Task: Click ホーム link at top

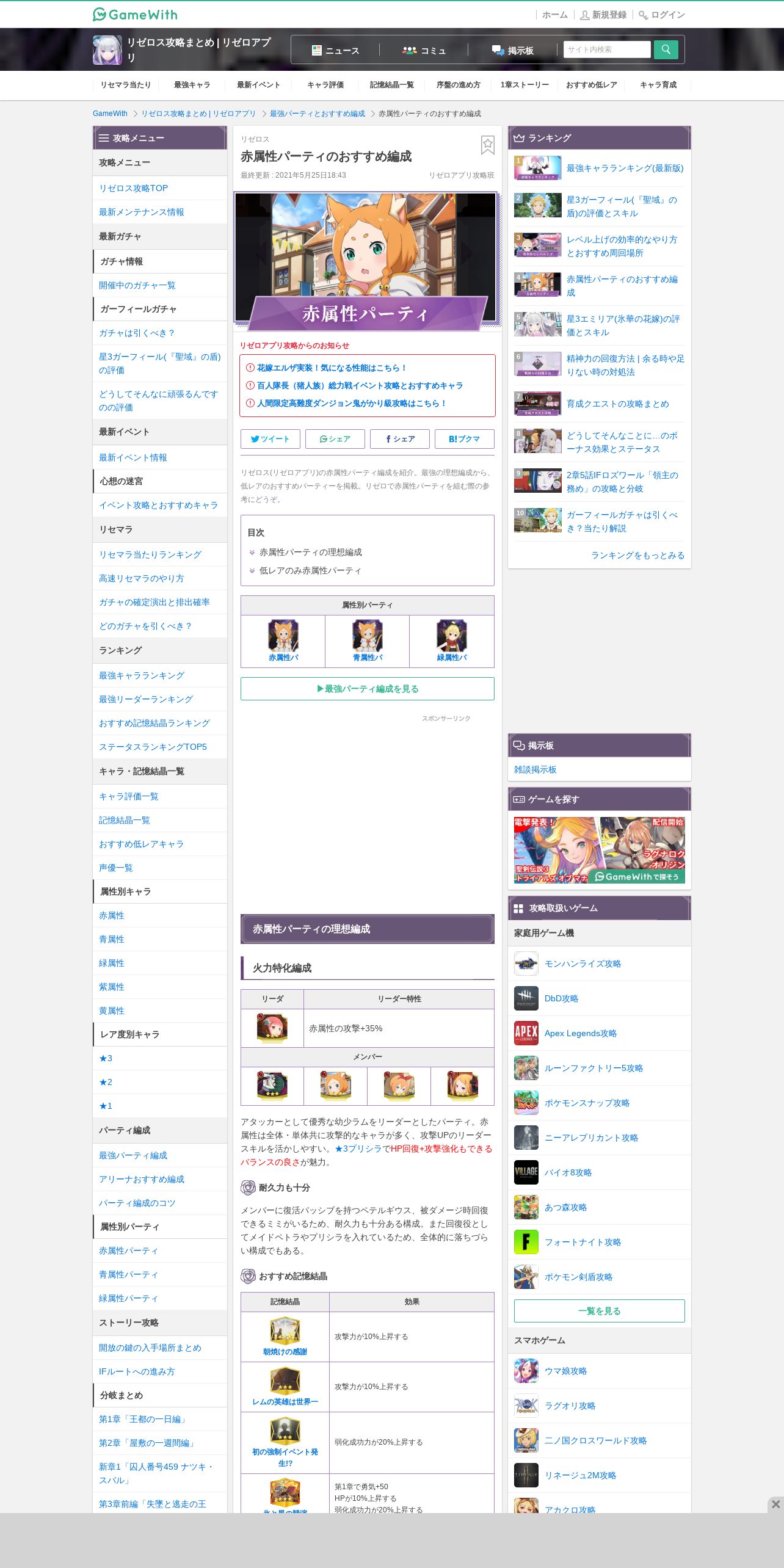Action: tap(554, 15)
